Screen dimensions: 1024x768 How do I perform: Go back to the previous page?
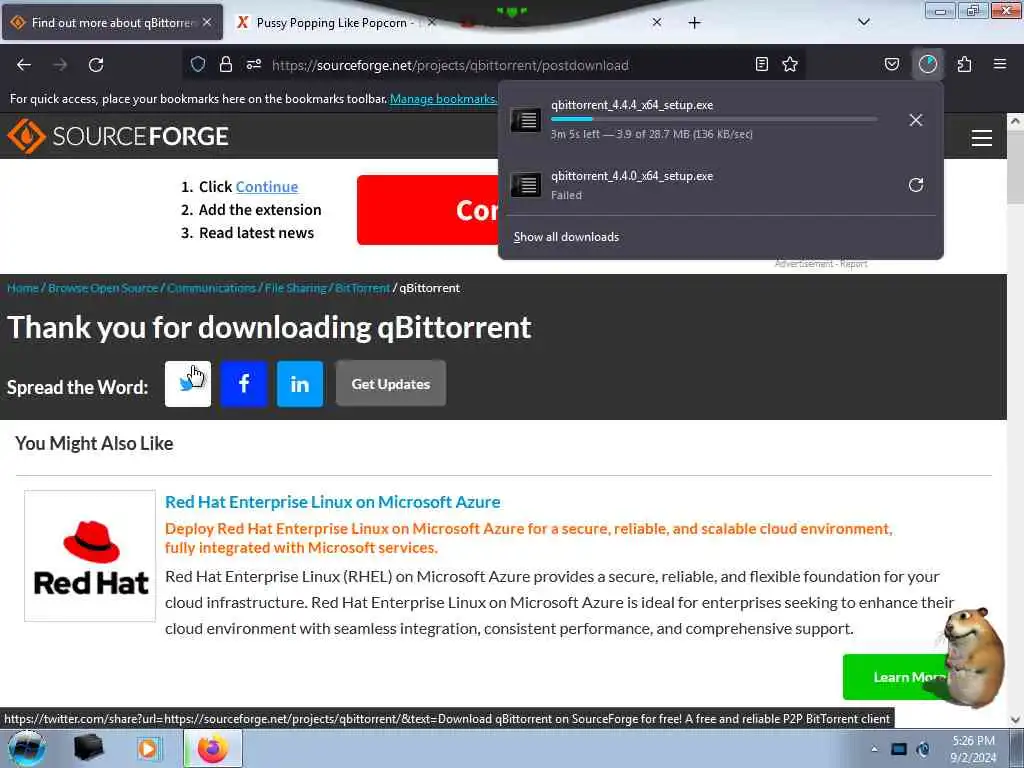click(24, 65)
